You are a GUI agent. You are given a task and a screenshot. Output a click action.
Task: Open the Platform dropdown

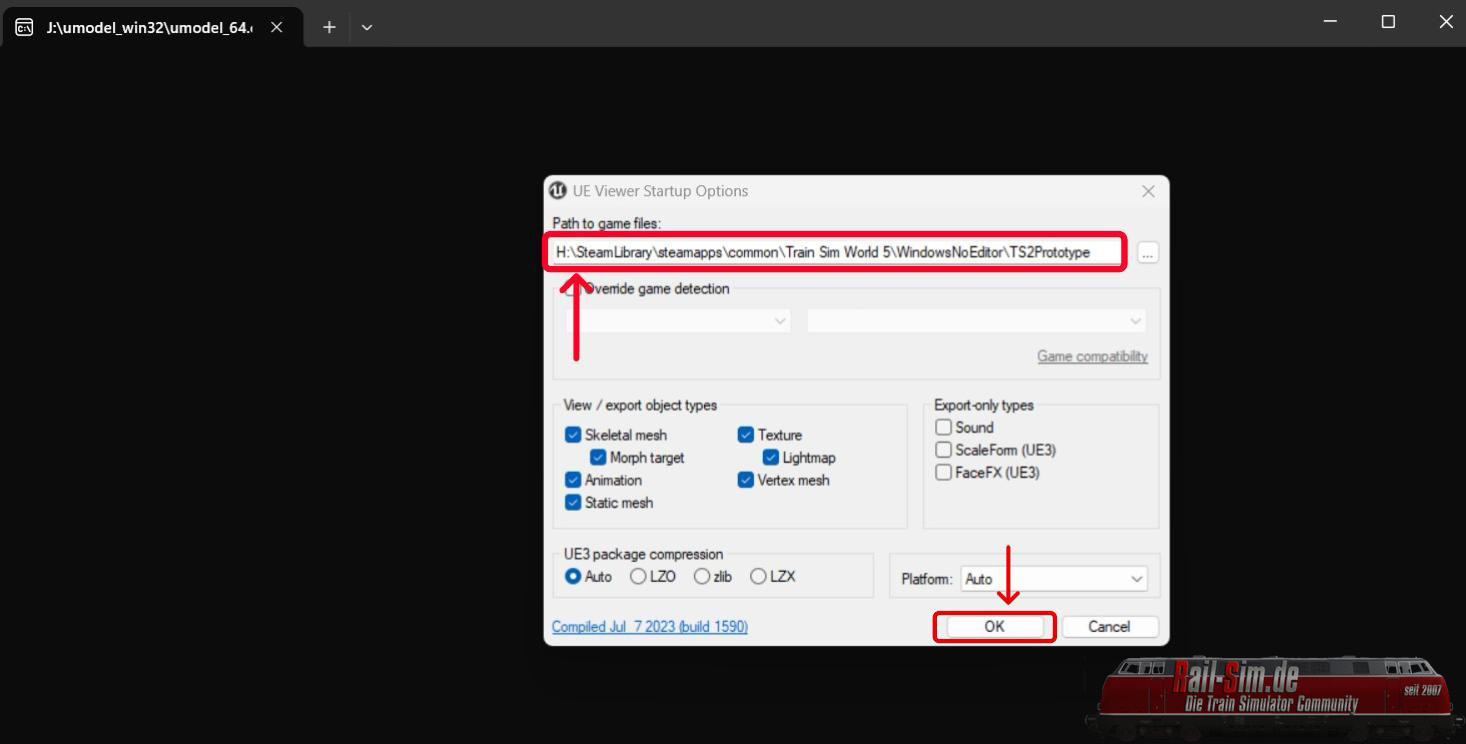(x=1054, y=579)
